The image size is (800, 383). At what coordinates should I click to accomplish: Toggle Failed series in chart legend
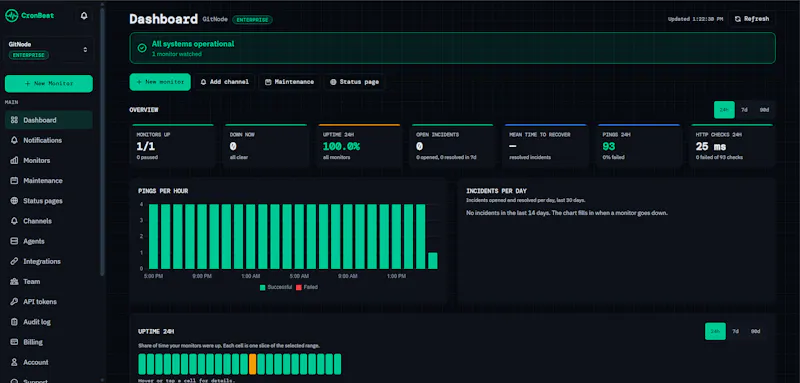click(308, 287)
